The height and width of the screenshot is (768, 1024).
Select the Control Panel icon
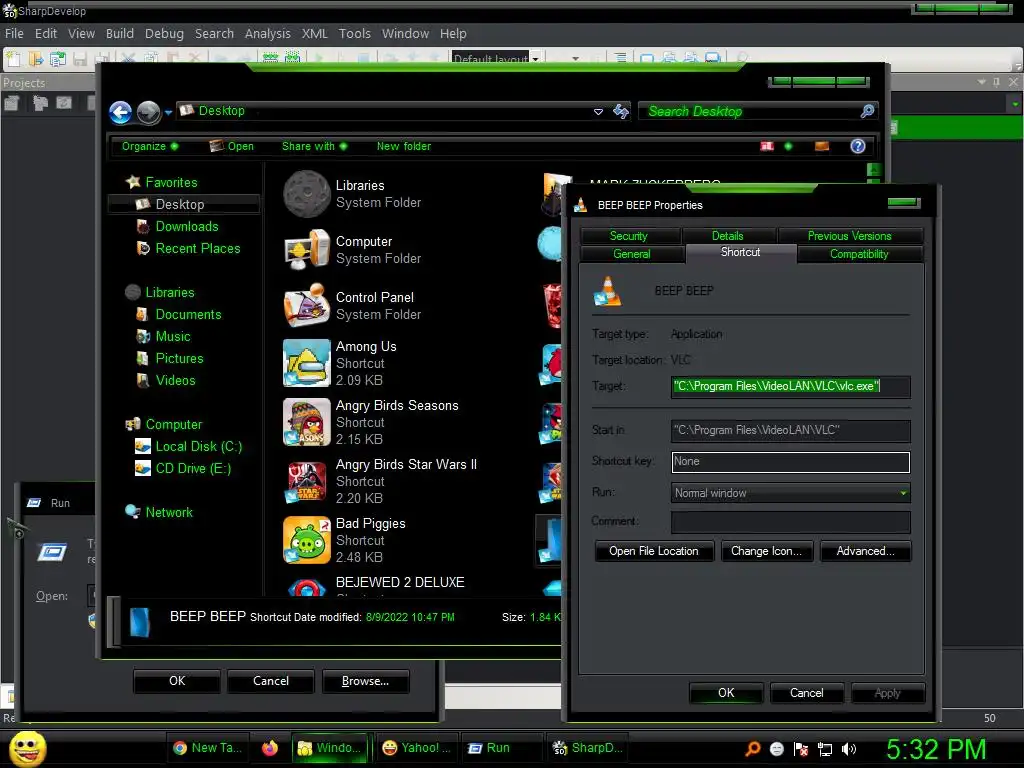pos(306,305)
